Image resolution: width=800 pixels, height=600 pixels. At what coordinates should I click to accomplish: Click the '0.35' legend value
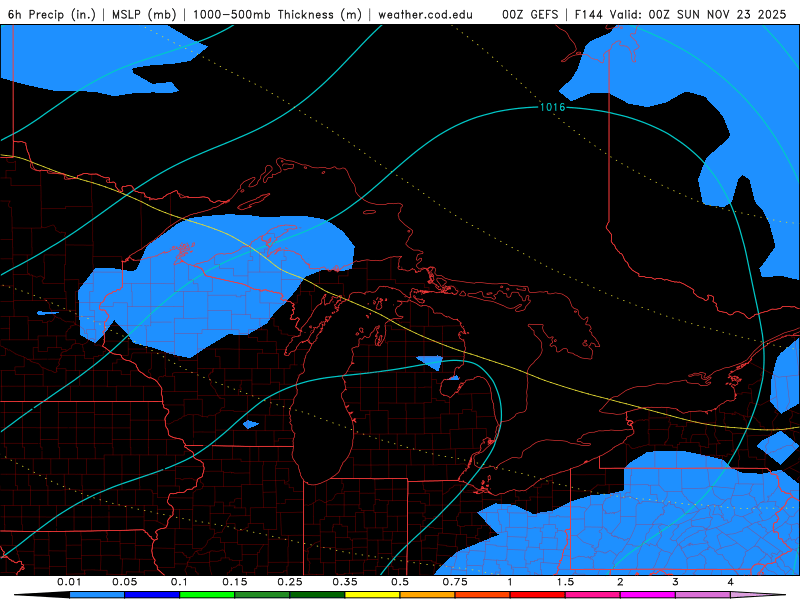pyautogui.click(x=345, y=582)
